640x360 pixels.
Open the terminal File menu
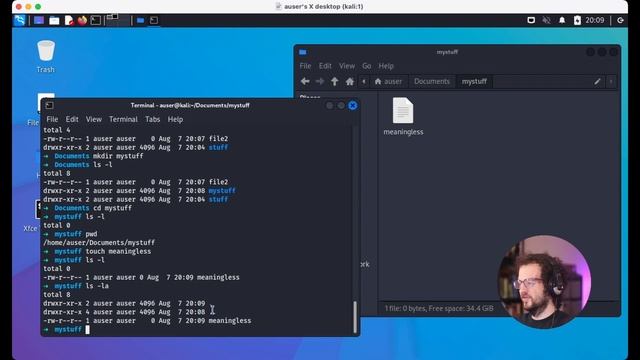(x=52, y=119)
